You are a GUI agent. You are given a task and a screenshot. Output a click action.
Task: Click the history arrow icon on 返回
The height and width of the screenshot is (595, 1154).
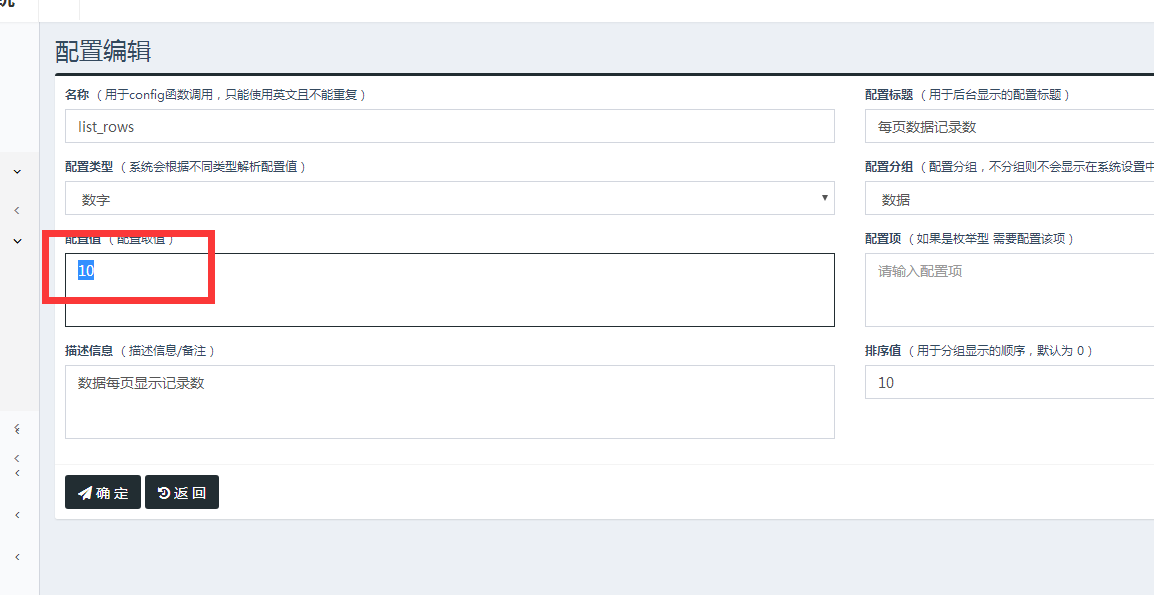click(164, 493)
